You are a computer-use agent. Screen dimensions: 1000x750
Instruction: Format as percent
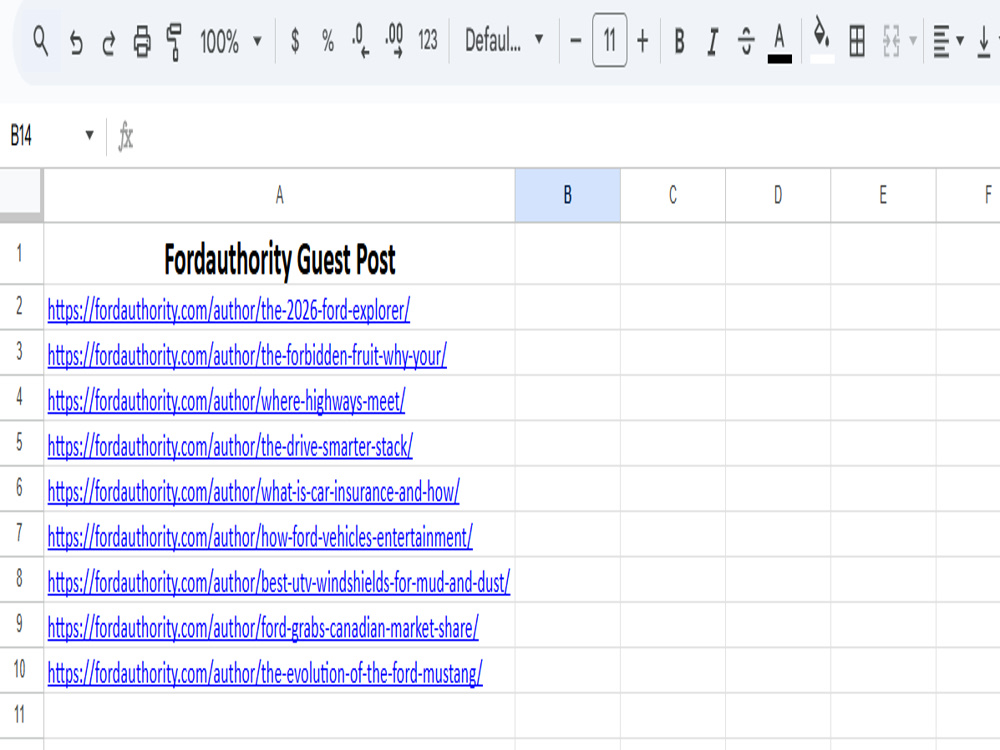(328, 41)
